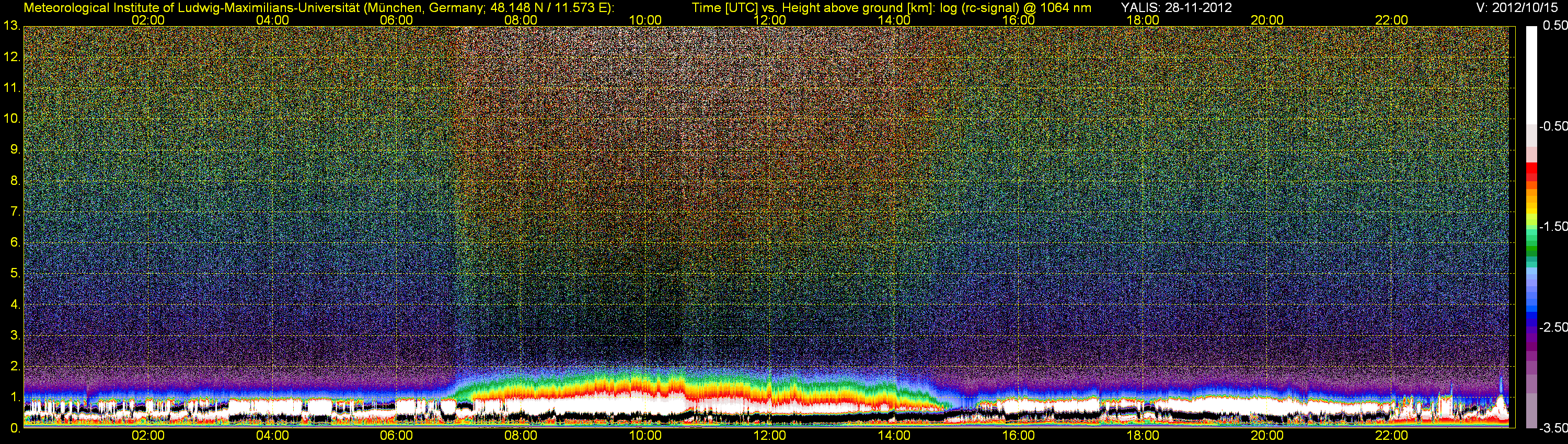
Task: Click the color scale bar legend
Action: tap(1531, 227)
